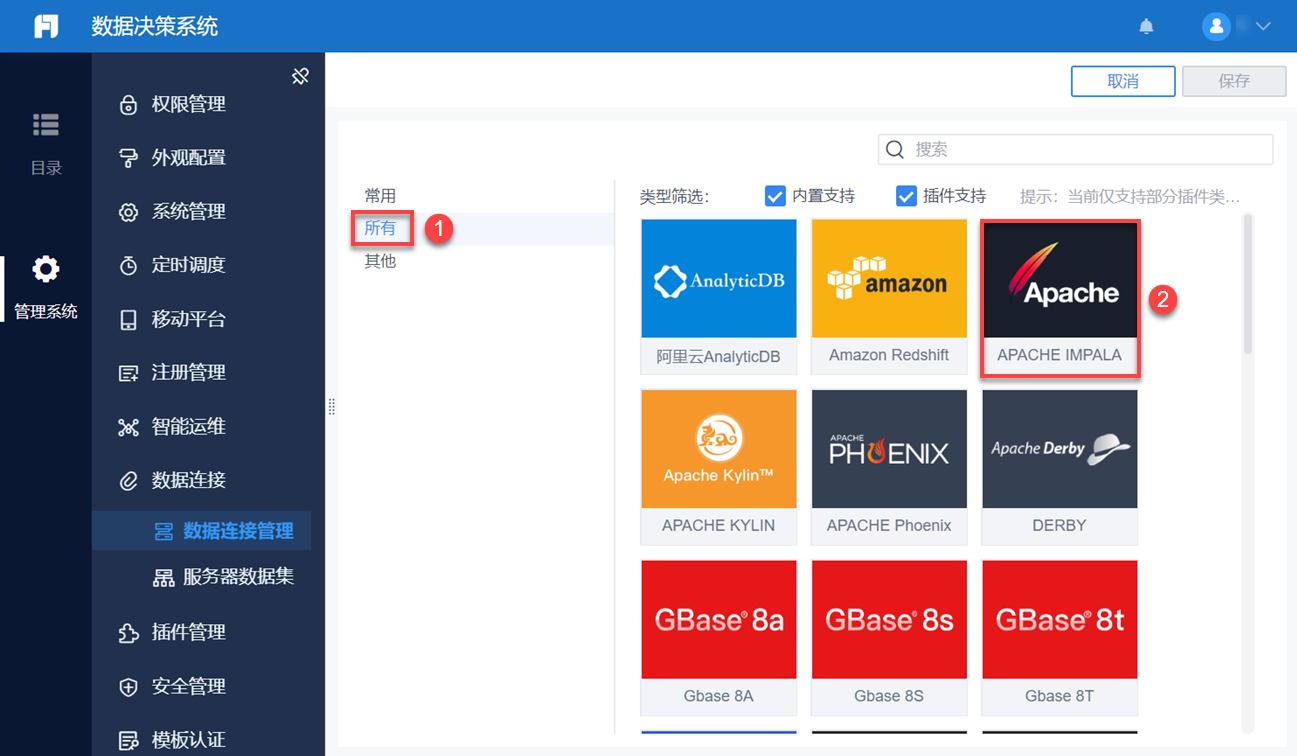Open the notification bell
Image resolution: width=1297 pixels, height=756 pixels.
(x=1147, y=27)
